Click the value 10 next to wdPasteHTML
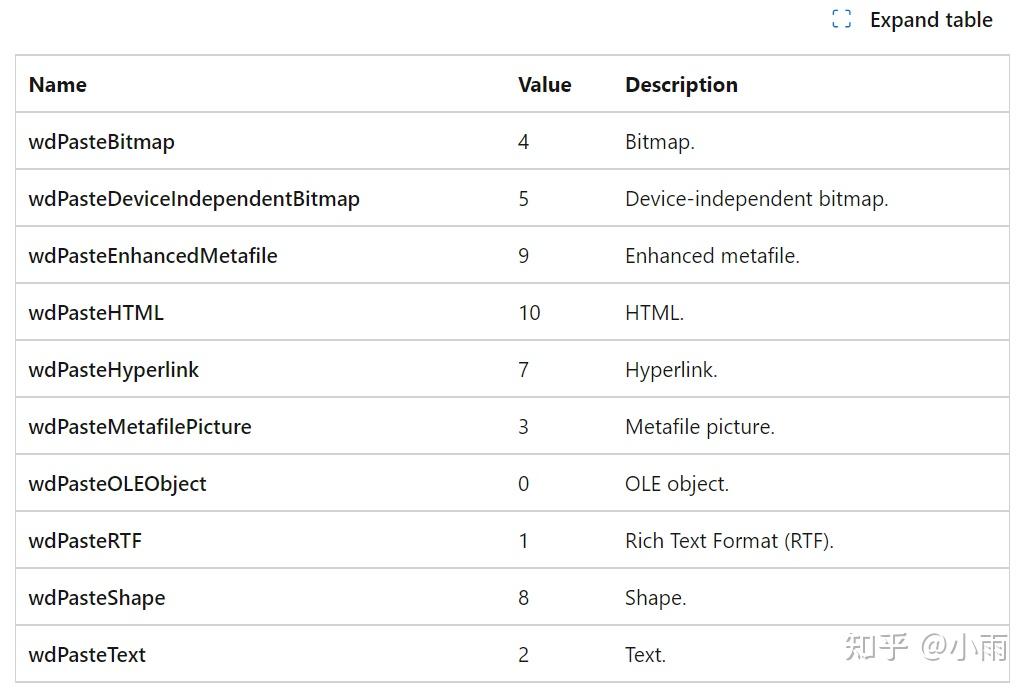This screenshot has height=691, width=1035. click(x=528, y=313)
